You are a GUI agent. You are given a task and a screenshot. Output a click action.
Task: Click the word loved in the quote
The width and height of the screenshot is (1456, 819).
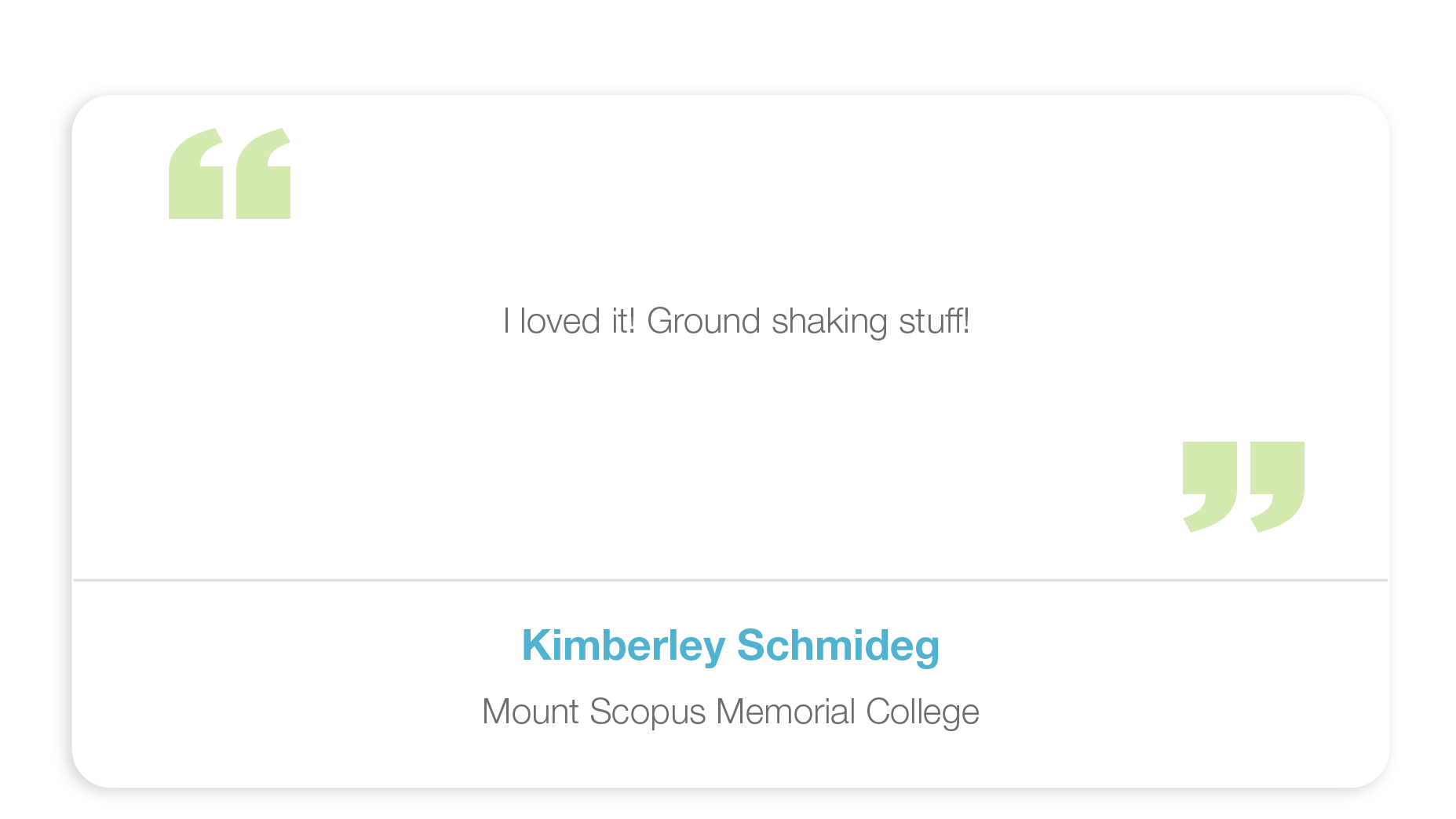(560, 321)
